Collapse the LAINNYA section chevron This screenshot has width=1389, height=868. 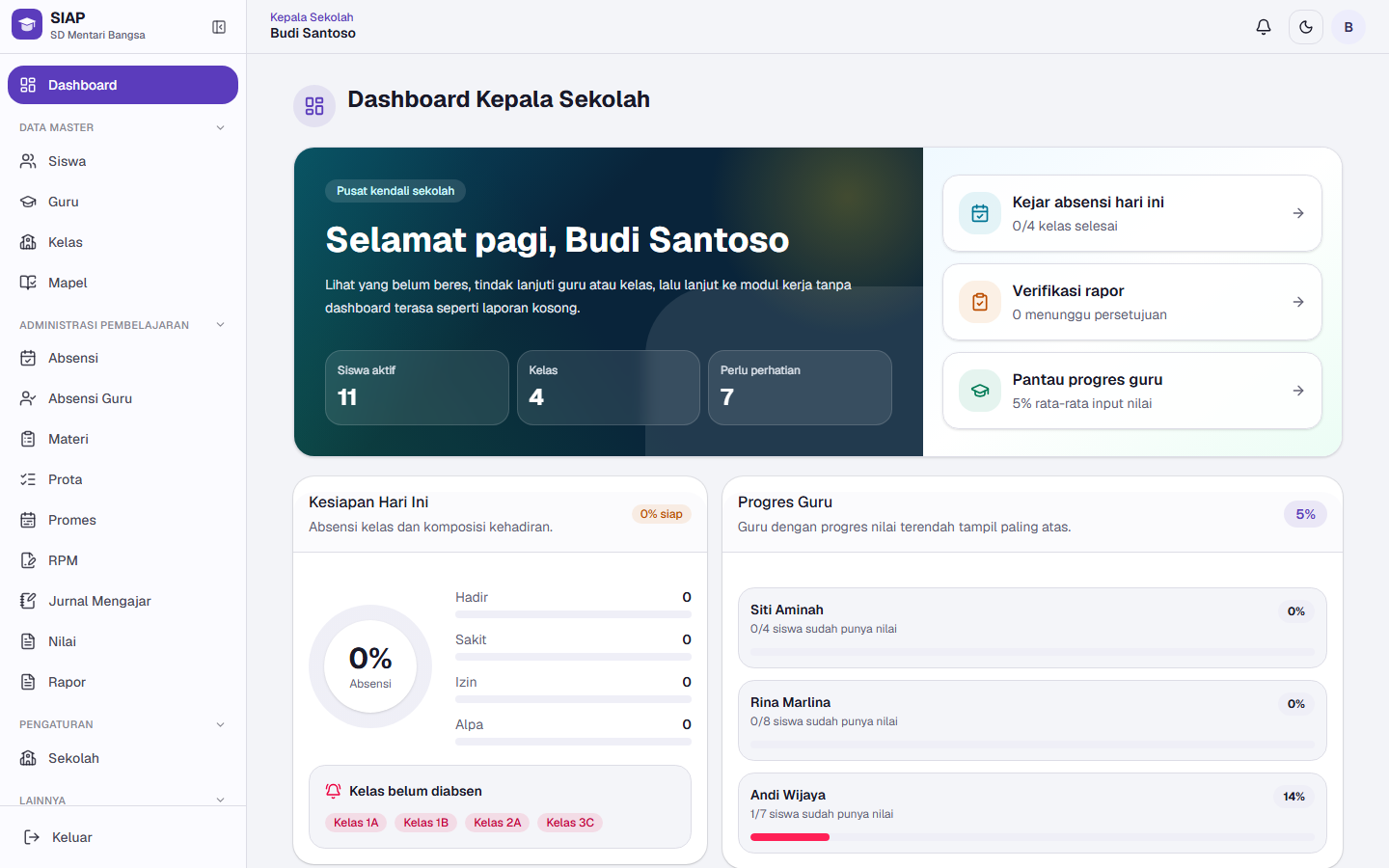coord(220,800)
